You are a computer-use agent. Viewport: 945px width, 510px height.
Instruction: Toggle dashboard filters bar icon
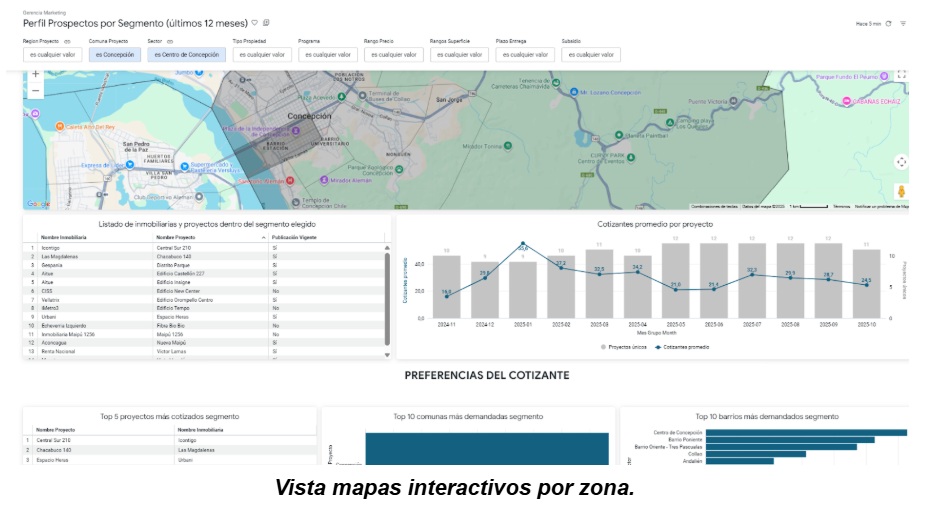tap(903, 24)
